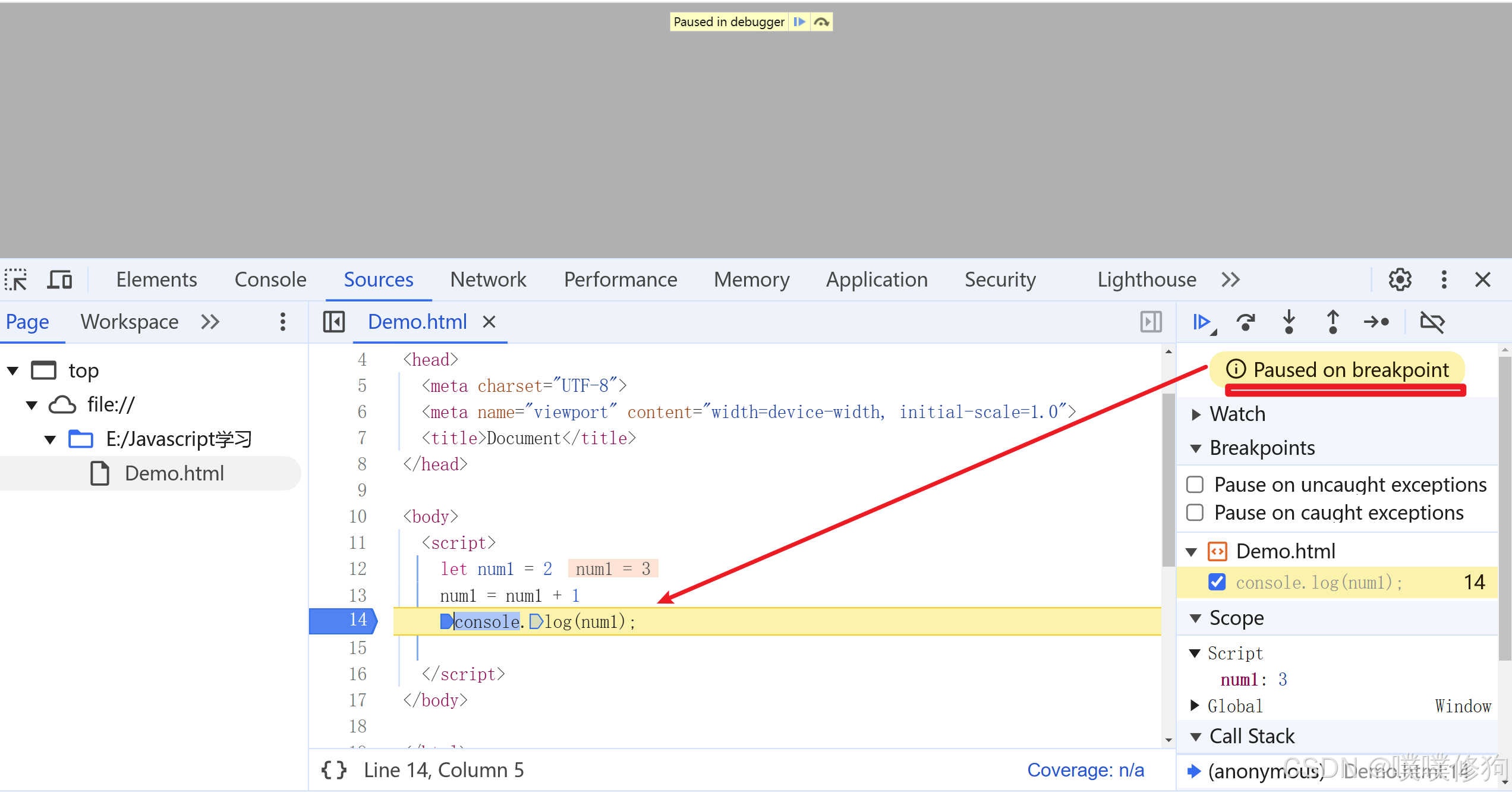Toggle the device toolbar icon
The image size is (1512, 792).
(59, 279)
